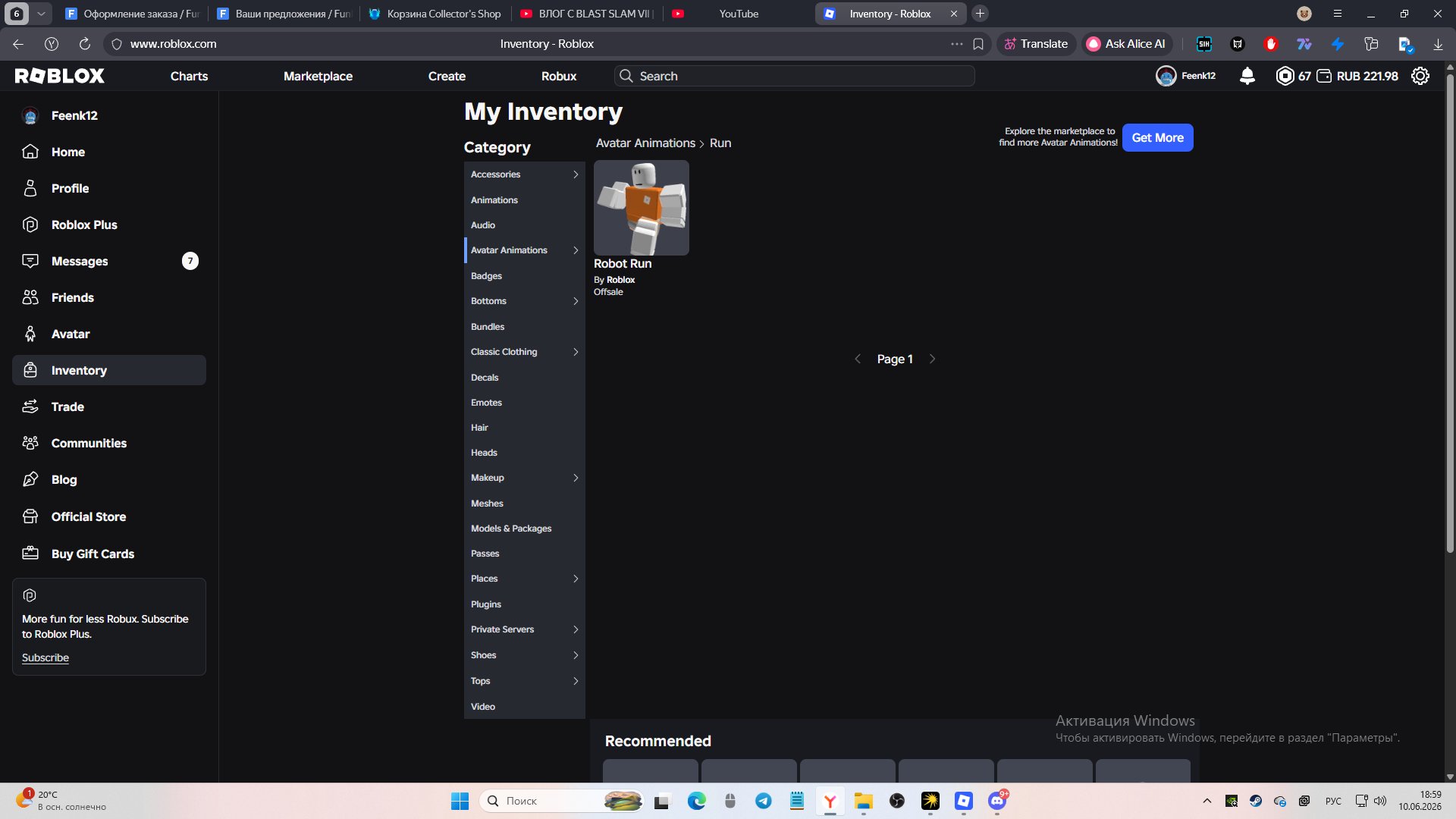The width and height of the screenshot is (1456, 819).
Task: Click the Translate button in the browser toolbar
Action: tap(1036, 44)
